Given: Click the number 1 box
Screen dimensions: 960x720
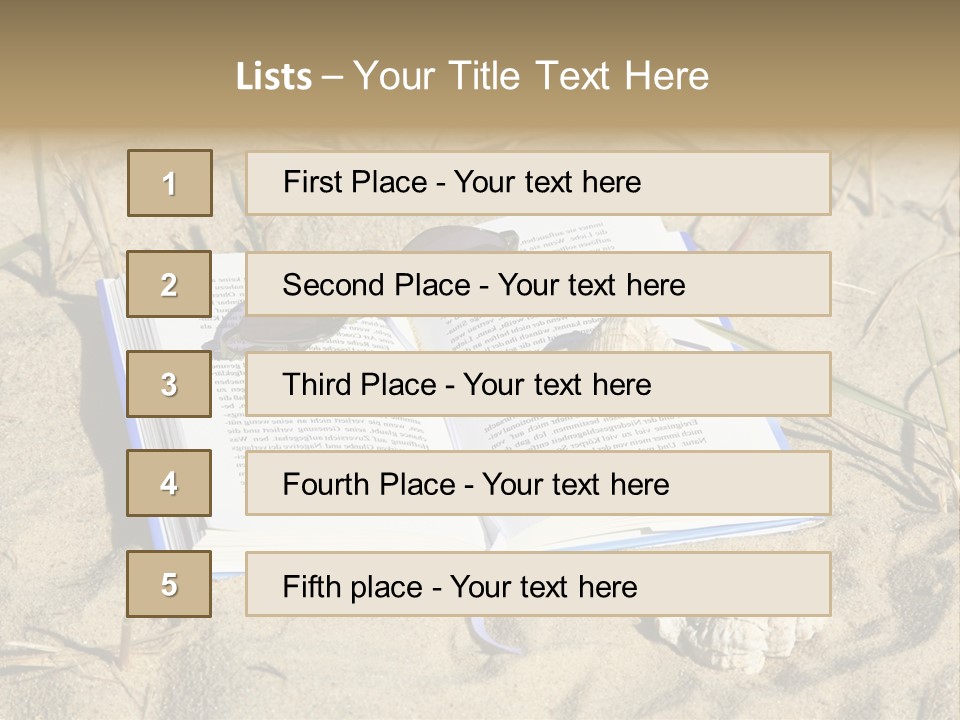Looking at the screenshot, I should pyautogui.click(x=170, y=183).
